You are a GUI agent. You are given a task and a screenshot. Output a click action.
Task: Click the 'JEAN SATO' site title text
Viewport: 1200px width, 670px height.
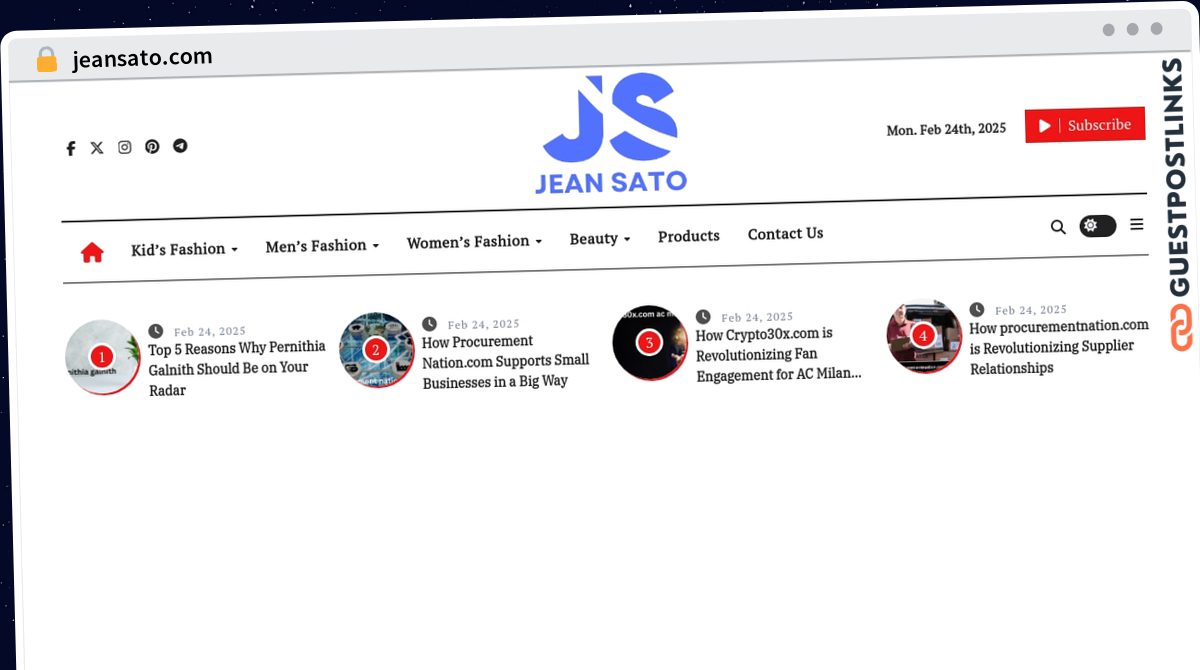pyautogui.click(x=611, y=182)
